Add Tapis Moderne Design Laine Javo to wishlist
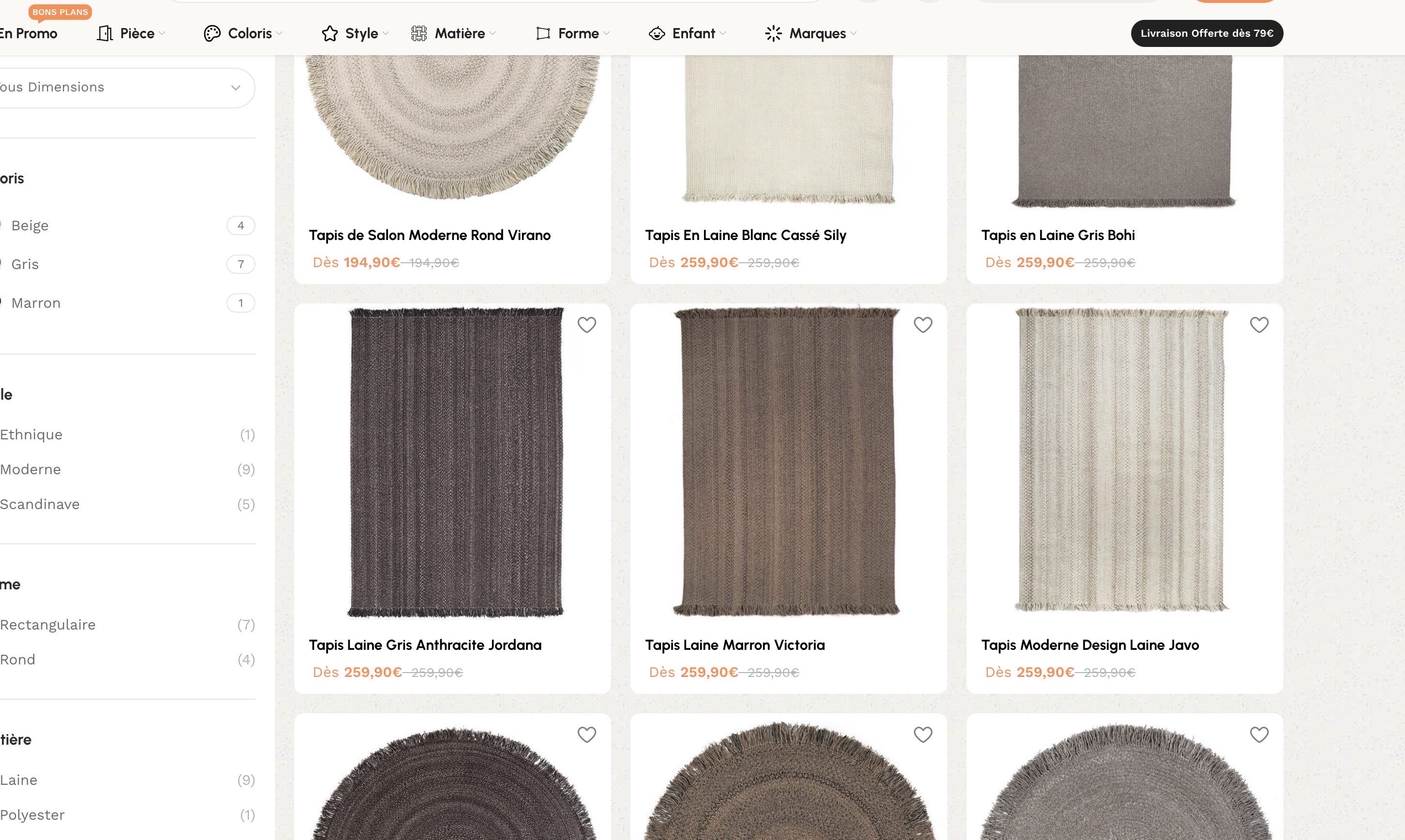Image resolution: width=1405 pixels, height=840 pixels. 1258,325
